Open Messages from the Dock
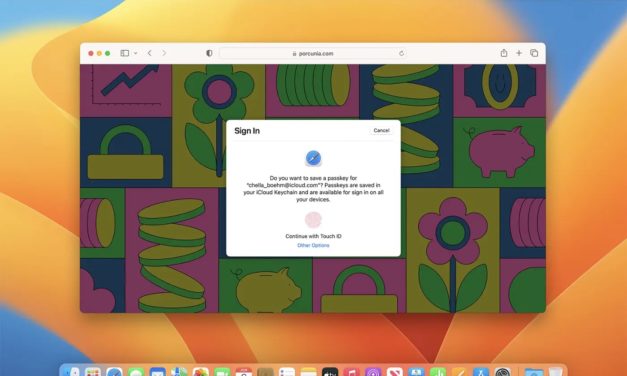This screenshot has width=627, height=376. [136, 372]
